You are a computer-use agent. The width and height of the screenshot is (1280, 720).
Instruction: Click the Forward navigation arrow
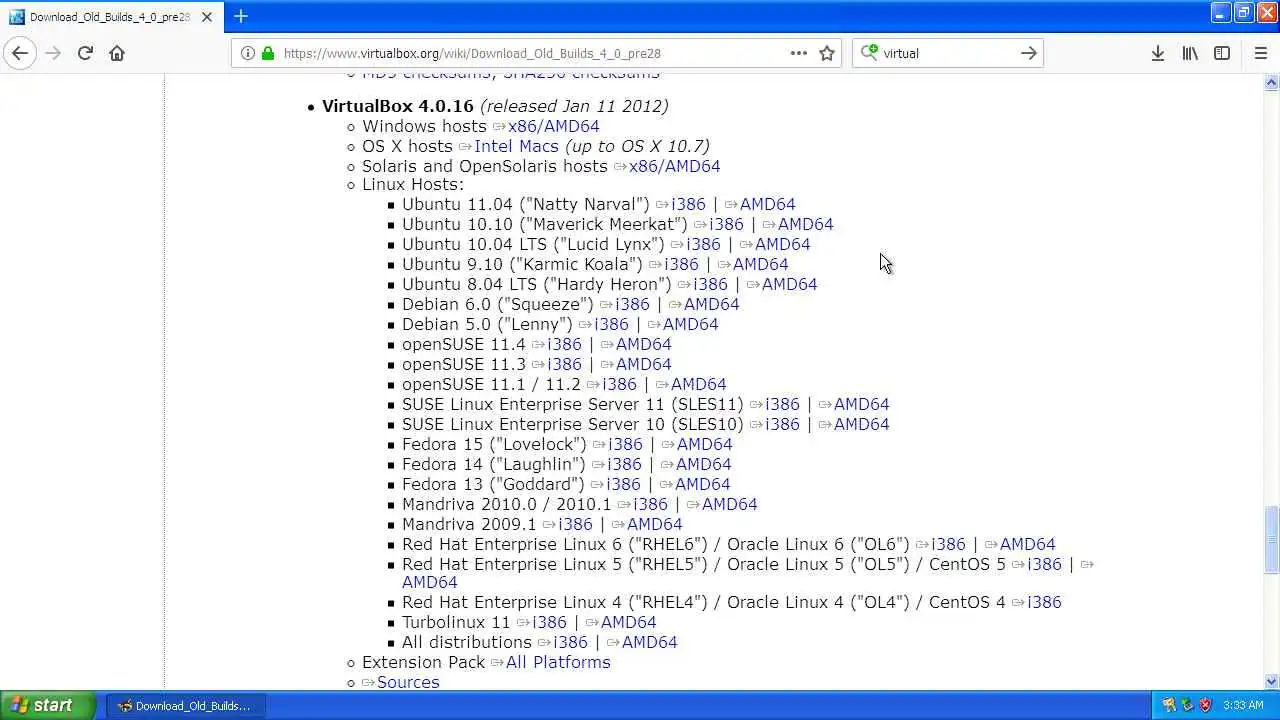pos(53,53)
